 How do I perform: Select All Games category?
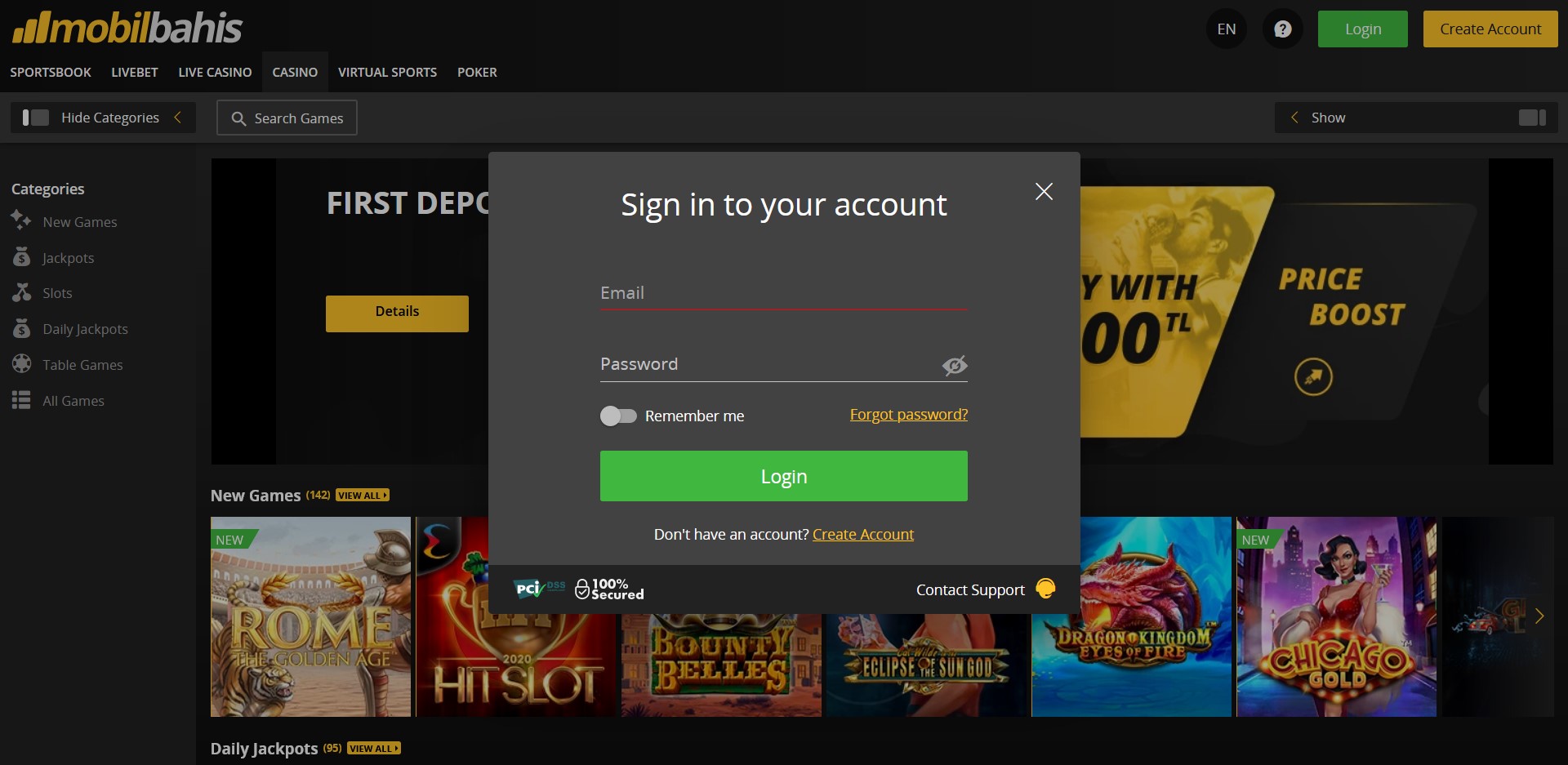[x=73, y=401]
